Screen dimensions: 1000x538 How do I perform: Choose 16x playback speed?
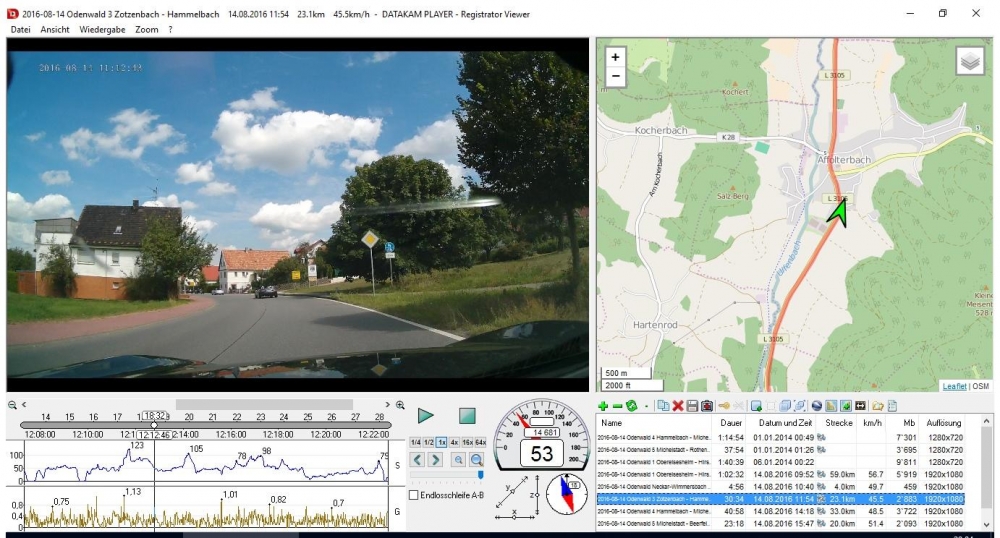click(x=467, y=442)
